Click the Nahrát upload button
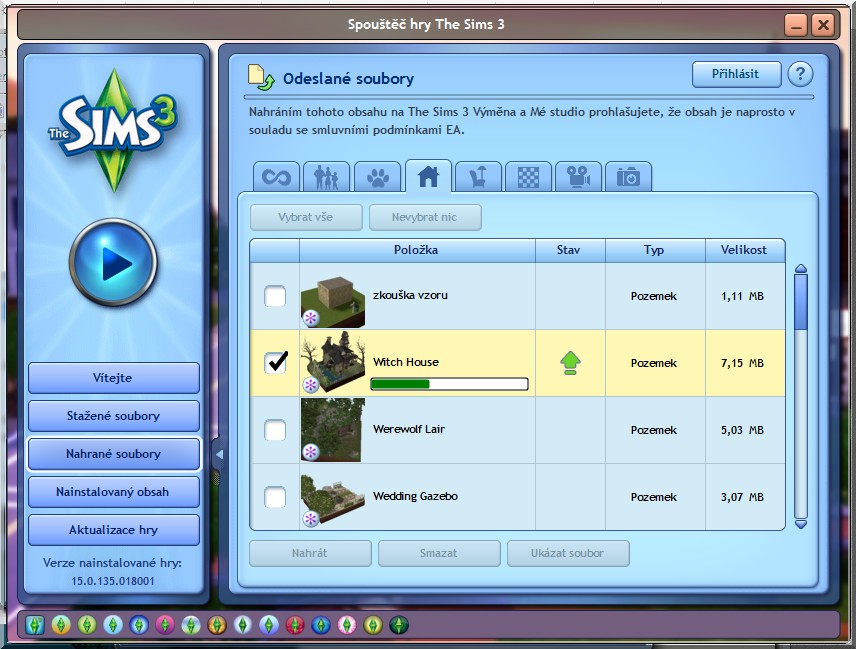This screenshot has height=649, width=856. (x=310, y=553)
